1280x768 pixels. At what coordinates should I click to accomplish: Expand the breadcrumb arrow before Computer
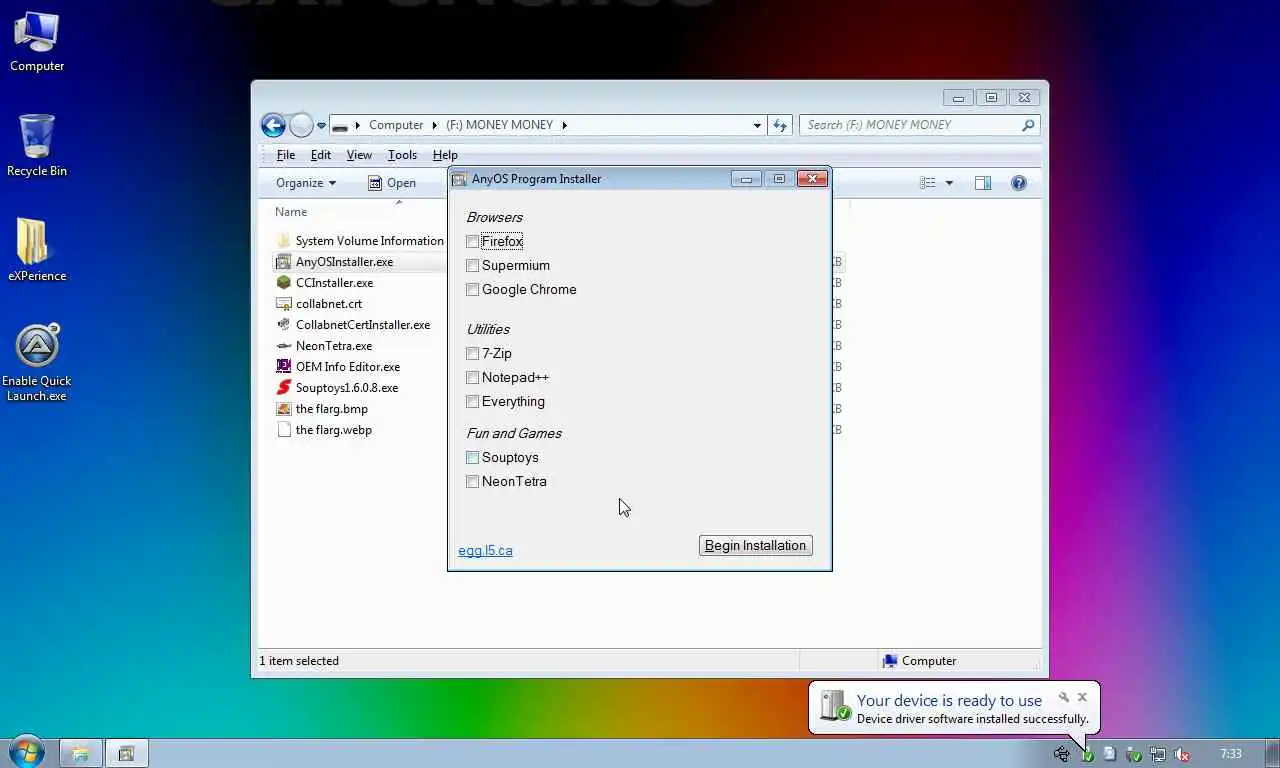click(358, 125)
